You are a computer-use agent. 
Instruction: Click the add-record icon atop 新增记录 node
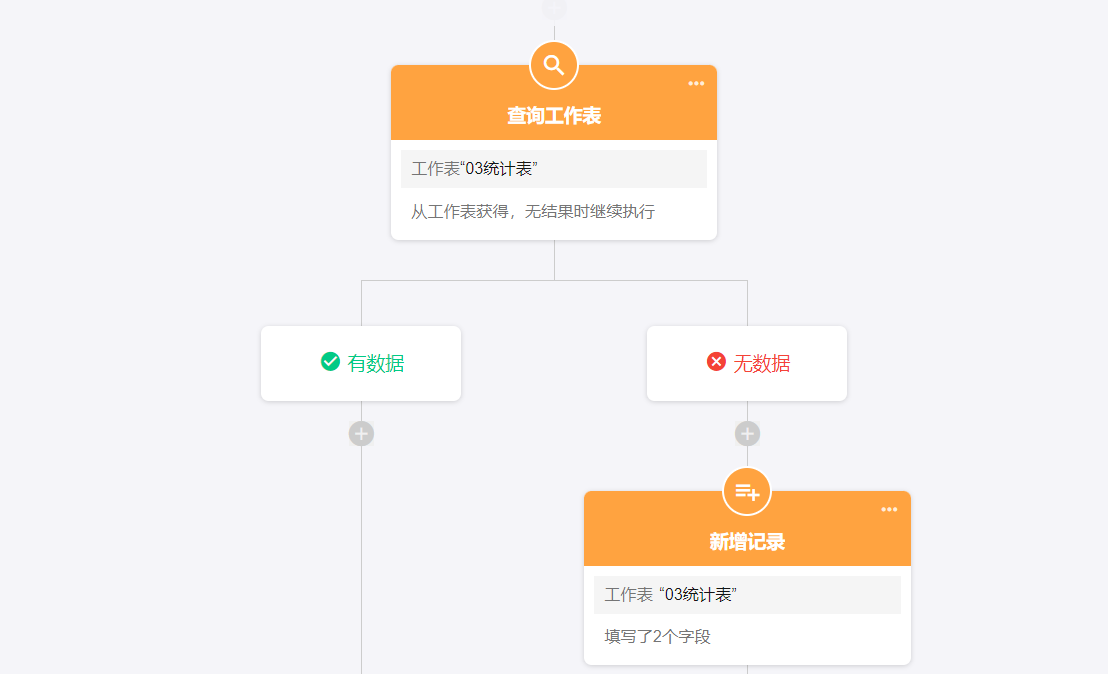tap(746, 491)
